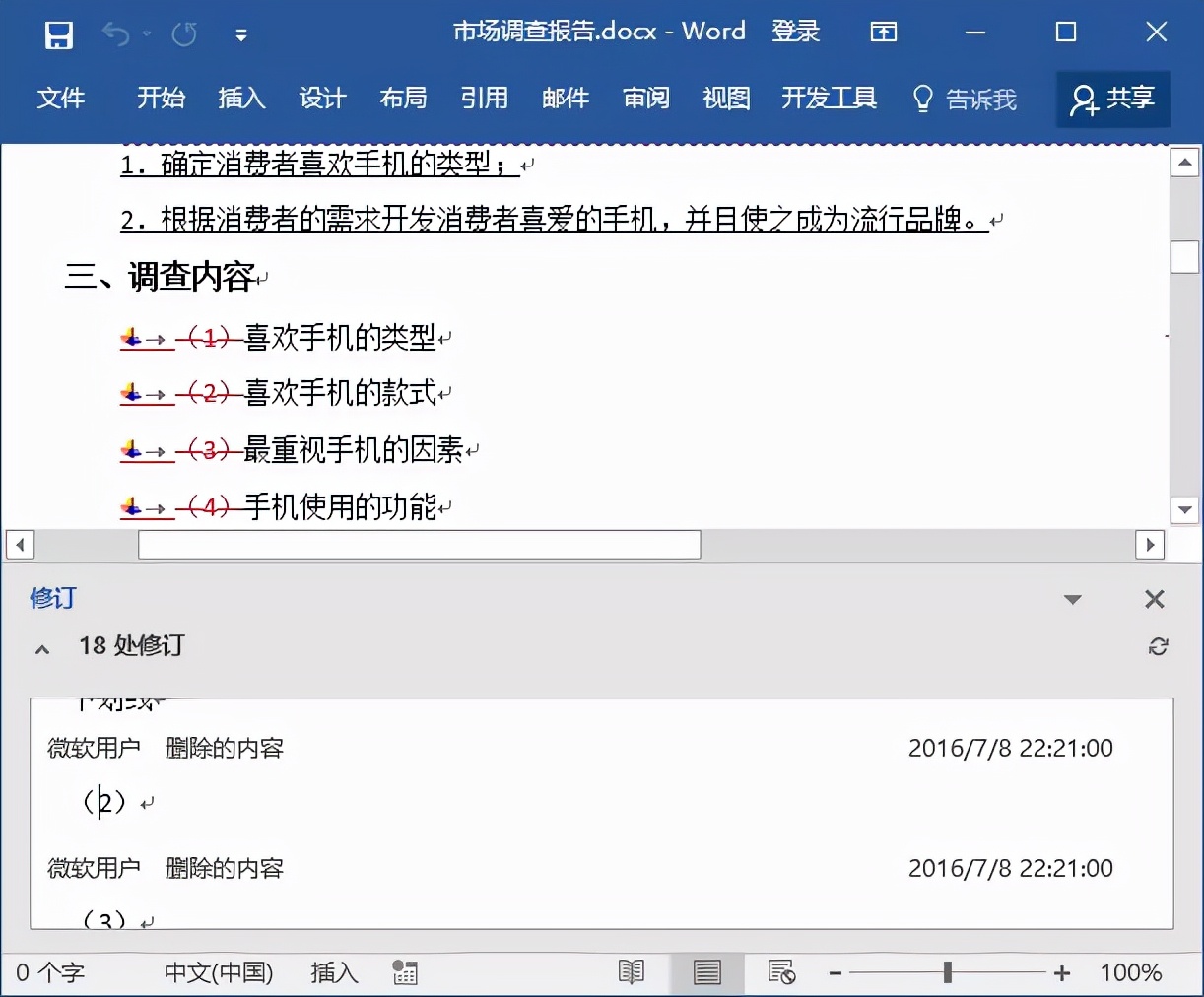The height and width of the screenshot is (997, 1204).
Task: Collapse the 18 处修订 summary section
Action: tap(41, 648)
